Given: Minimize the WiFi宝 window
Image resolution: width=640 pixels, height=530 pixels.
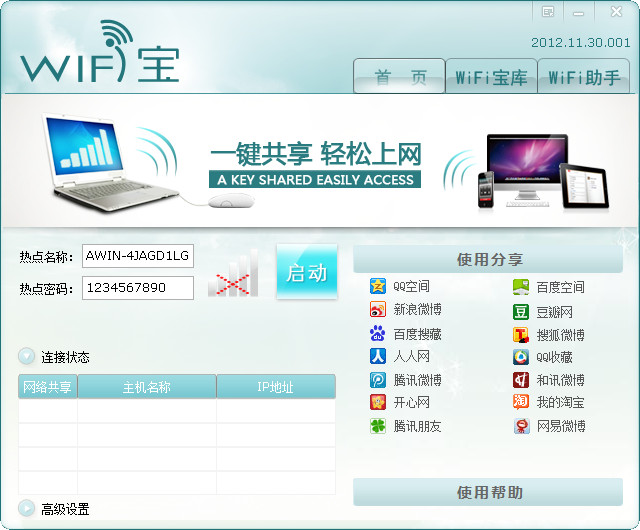Looking at the screenshot, I should (x=578, y=13).
